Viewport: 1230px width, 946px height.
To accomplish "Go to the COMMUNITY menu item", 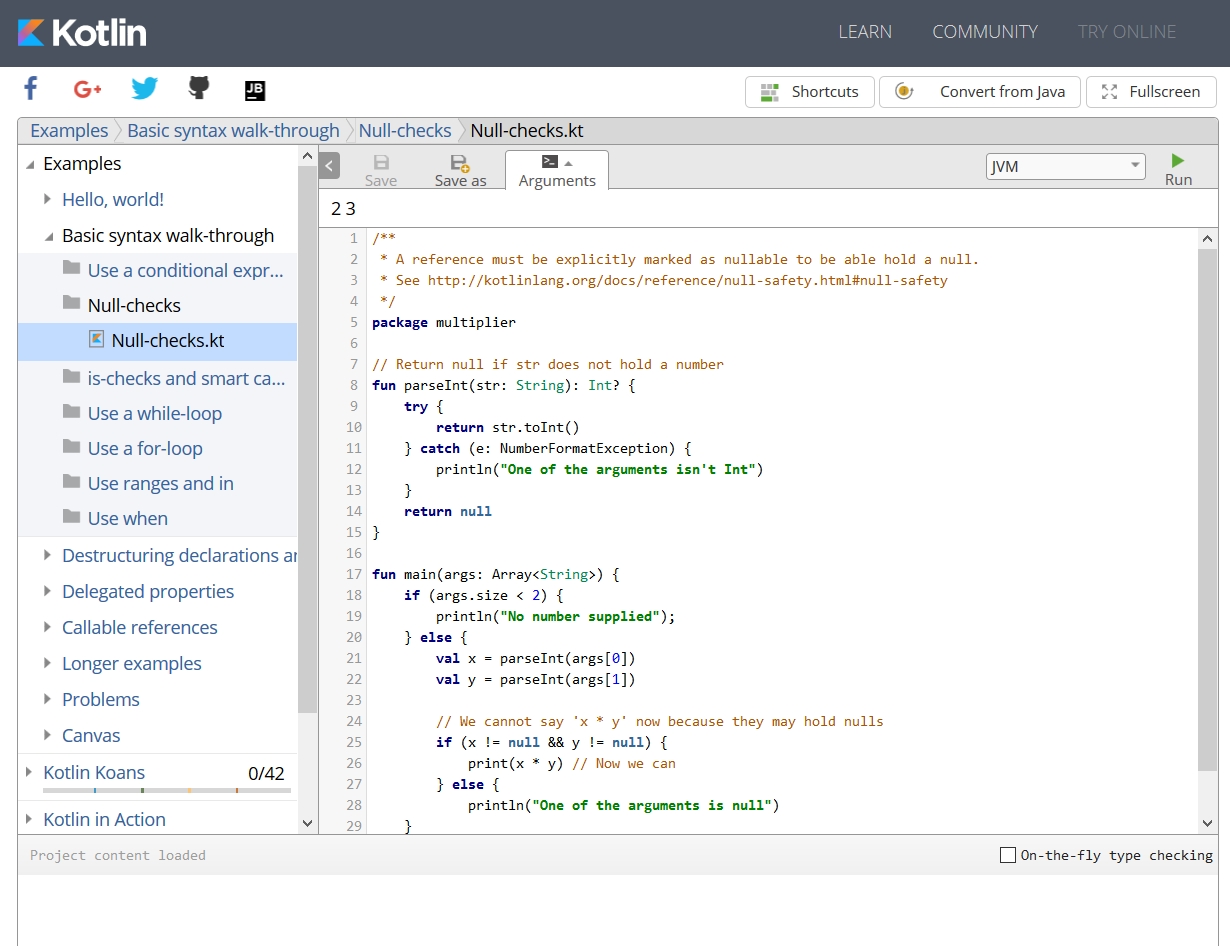I will (x=985, y=32).
